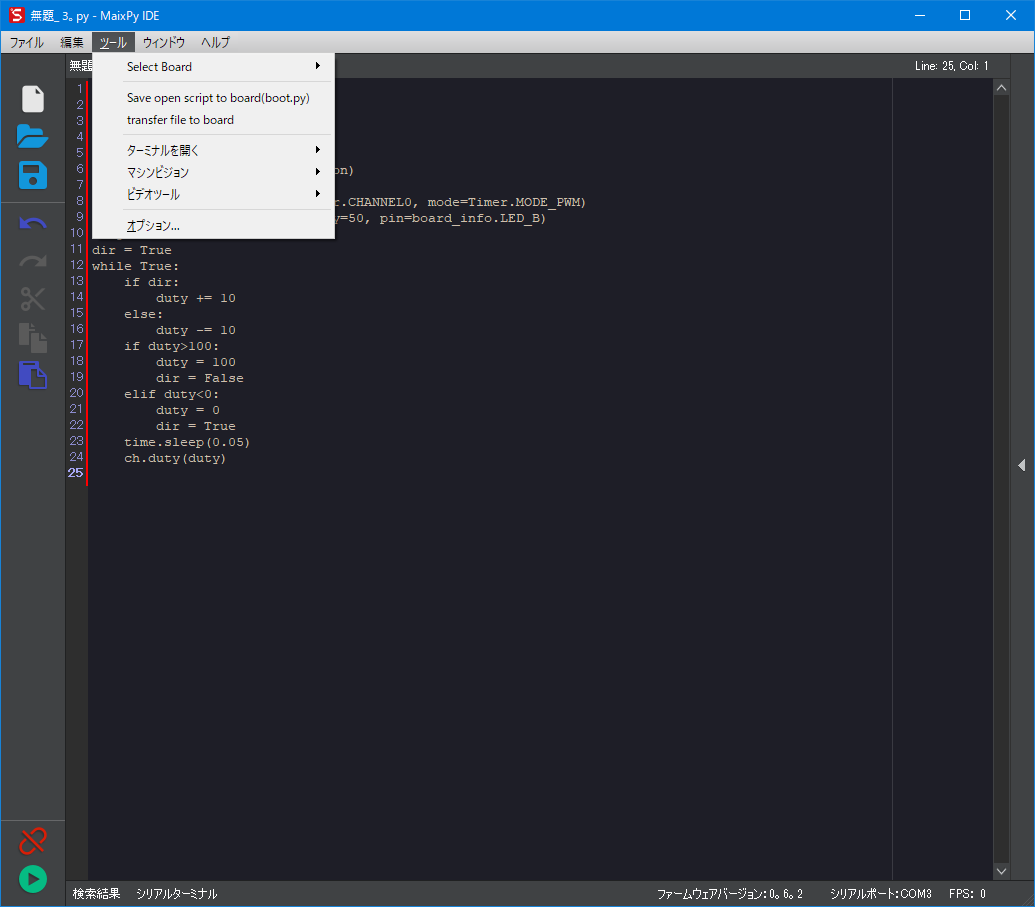Click the Copy icon in the sidebar
The width and height of the screenshot is (1035, 907).
[33, 337]
